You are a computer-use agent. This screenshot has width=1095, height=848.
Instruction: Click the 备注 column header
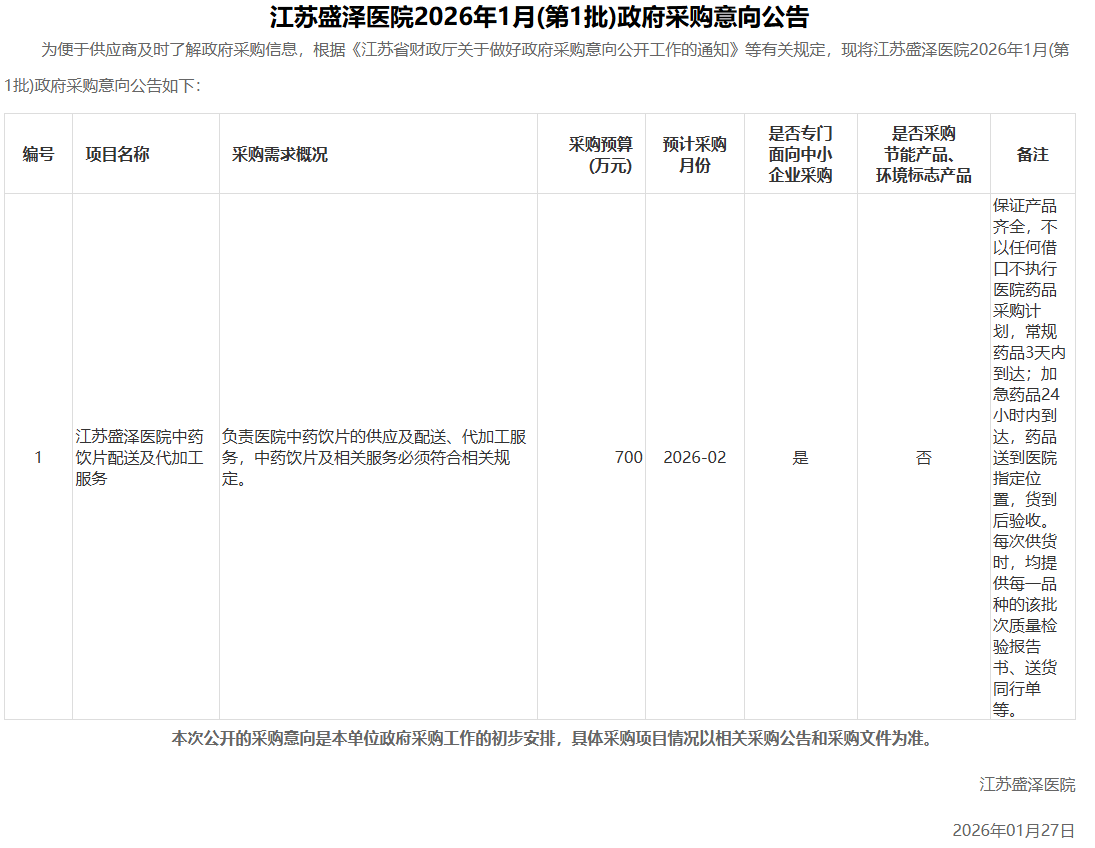[x=1032, y=154]
